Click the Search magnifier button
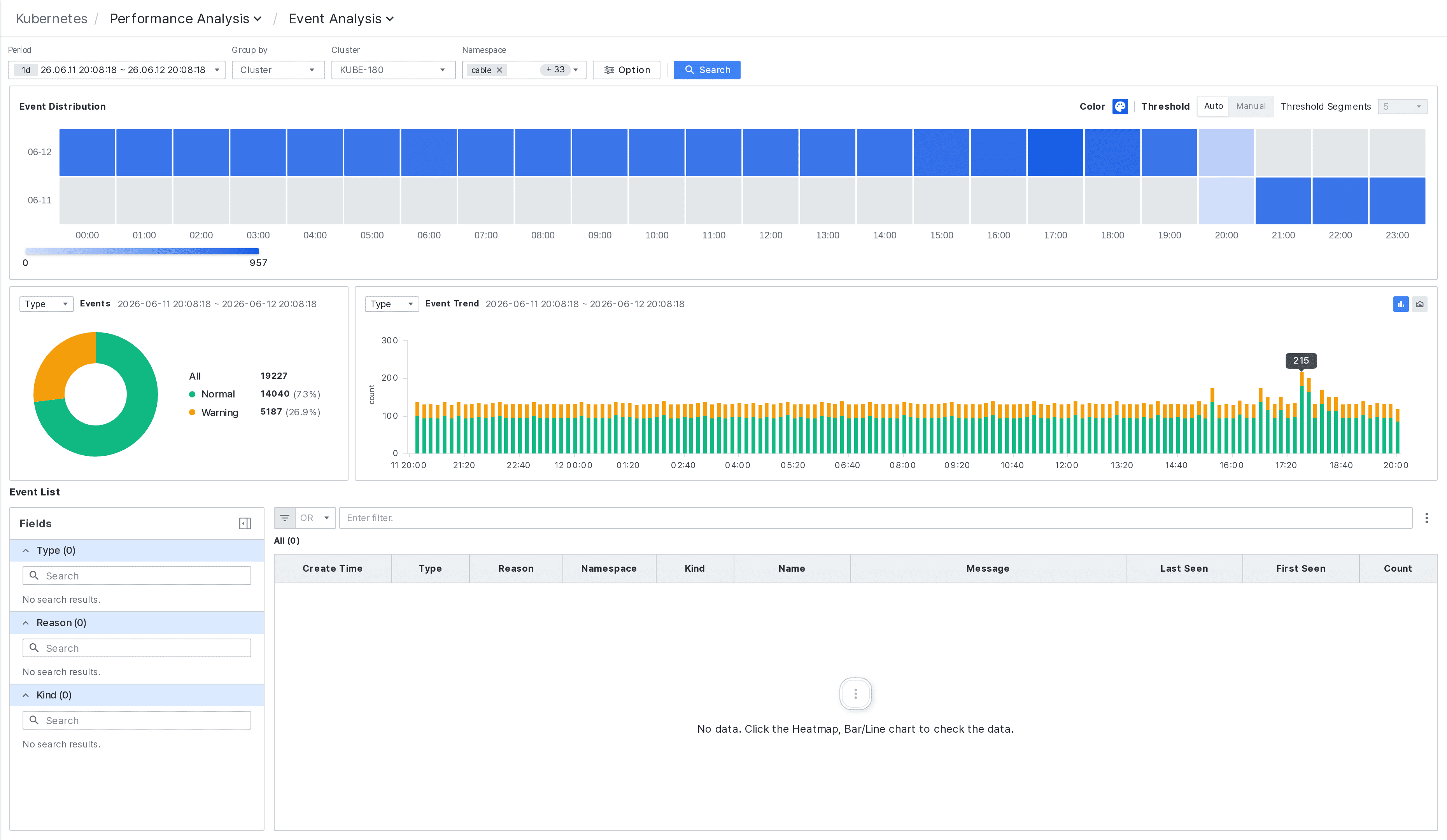 [x=707, y=70]
